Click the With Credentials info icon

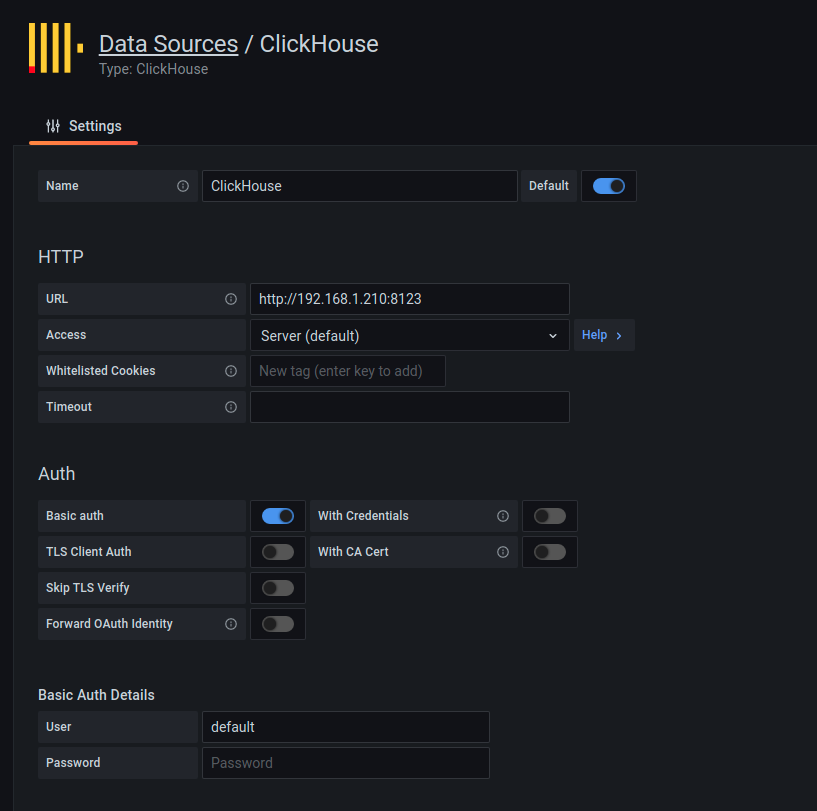pos(502,515)
